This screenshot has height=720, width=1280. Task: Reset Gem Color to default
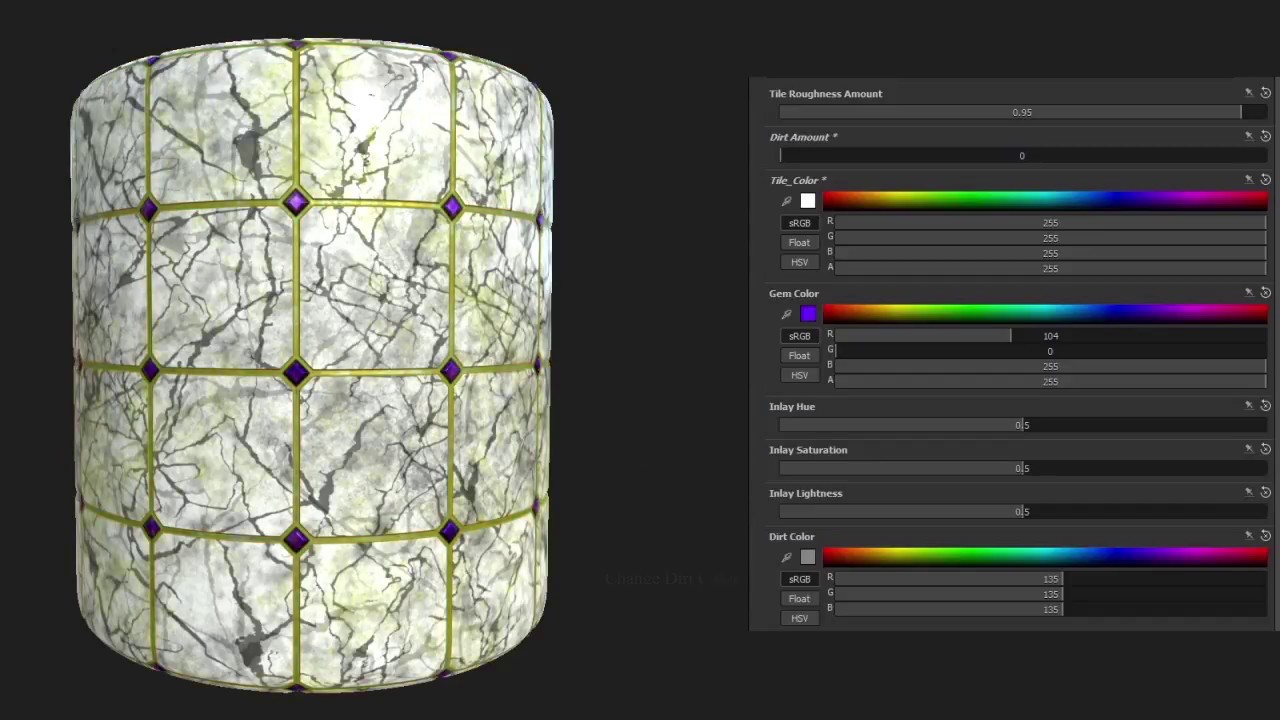(x=1265, y=293)
